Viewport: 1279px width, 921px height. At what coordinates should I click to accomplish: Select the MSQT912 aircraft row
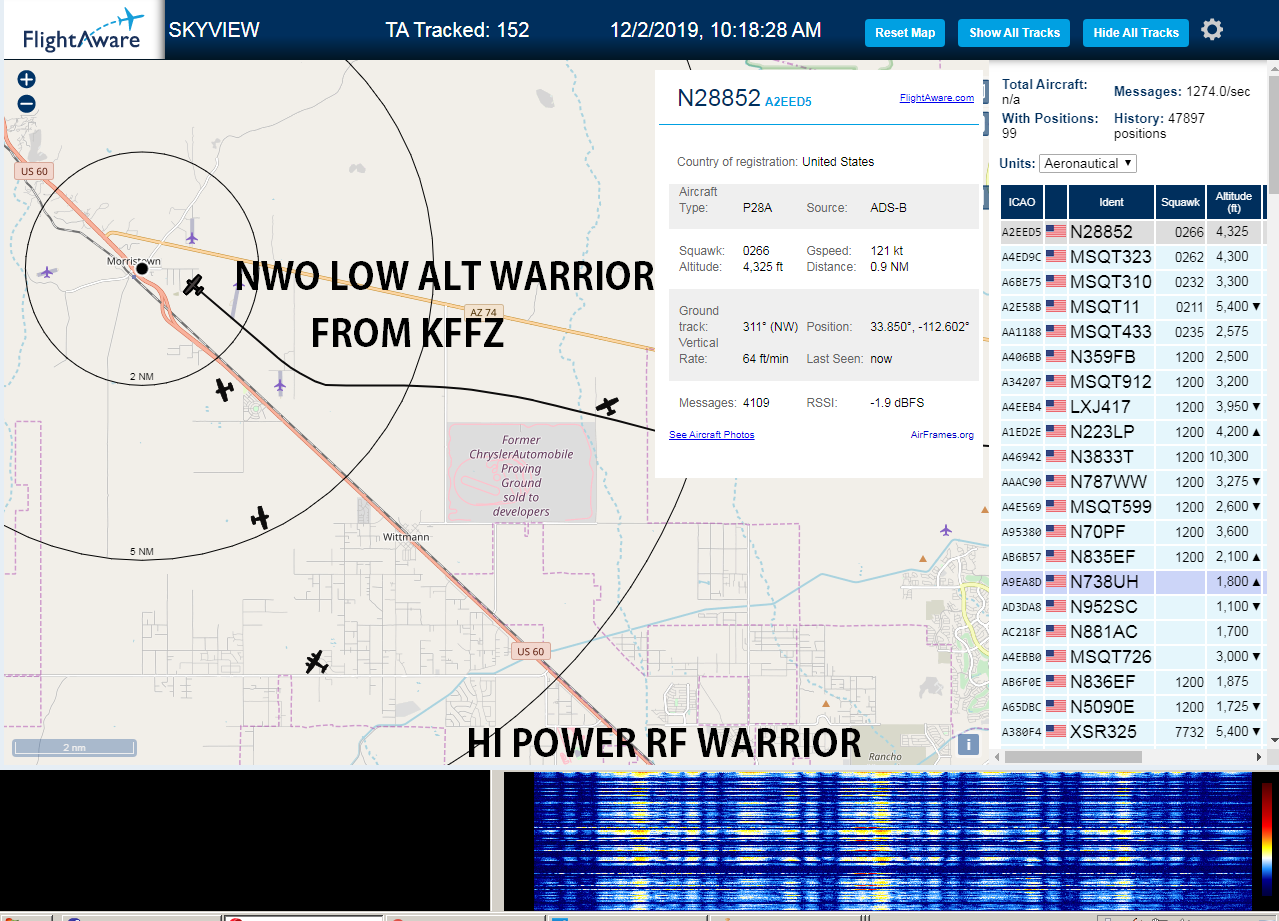point(1132,382)
